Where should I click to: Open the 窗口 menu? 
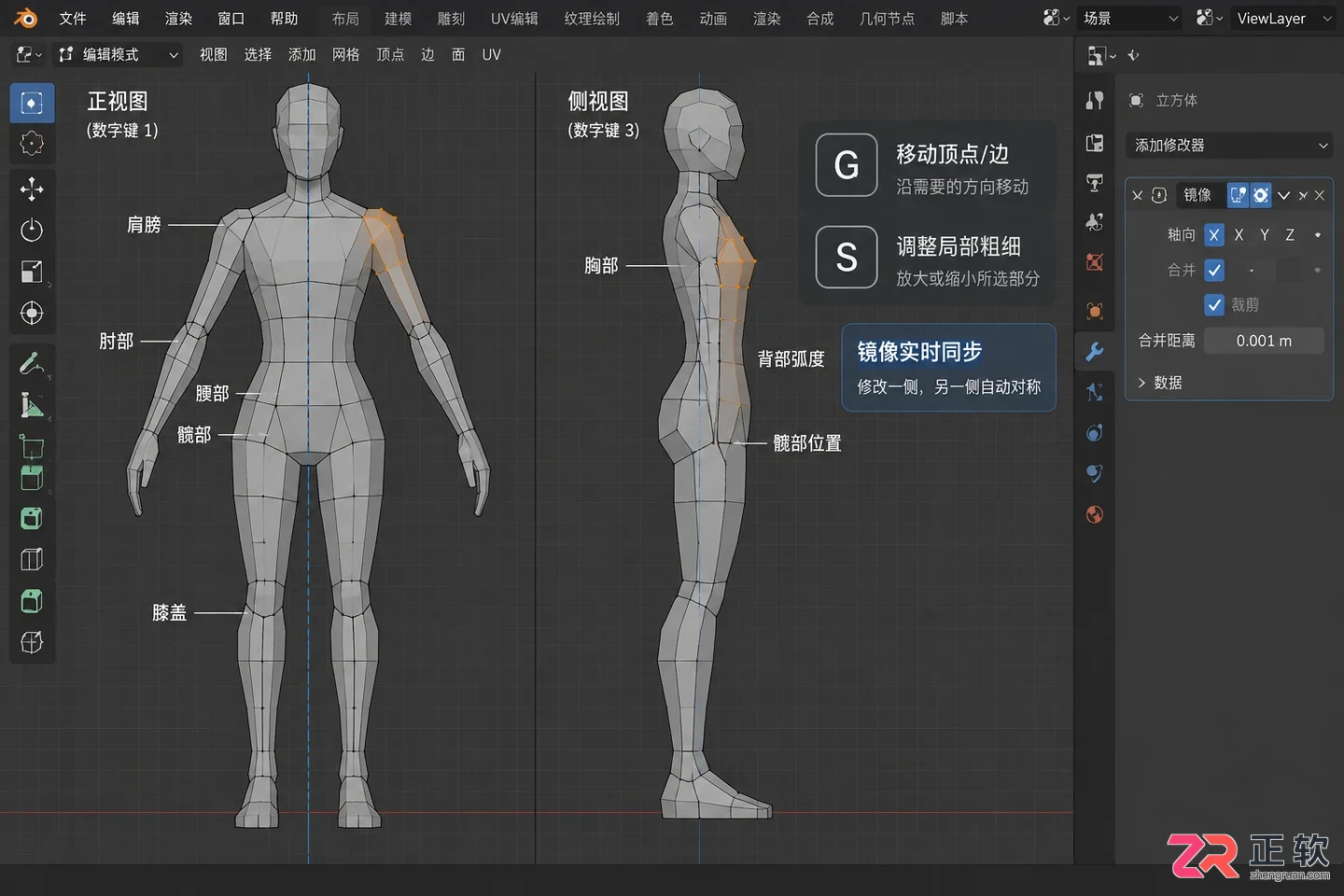[231, 19]
